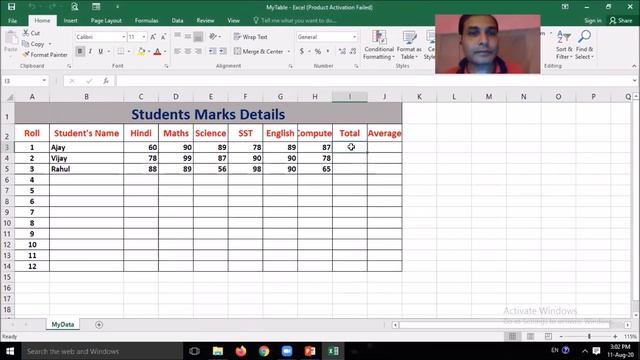Apply the red Font Color A
The width and height of the screenshot is (640, 360).
pos(157,51)
